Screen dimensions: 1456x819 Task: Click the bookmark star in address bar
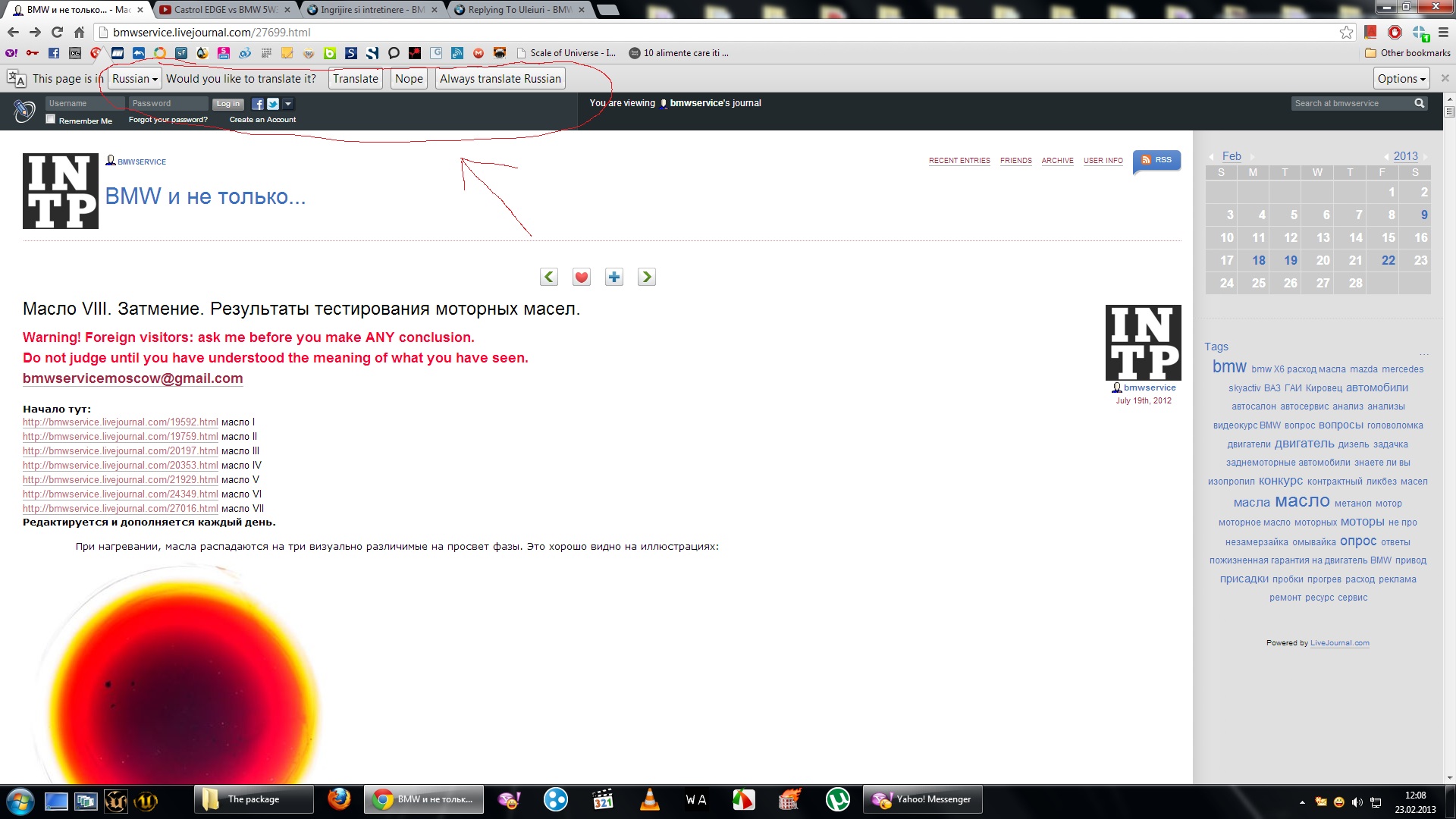(x=1346, y=32)
